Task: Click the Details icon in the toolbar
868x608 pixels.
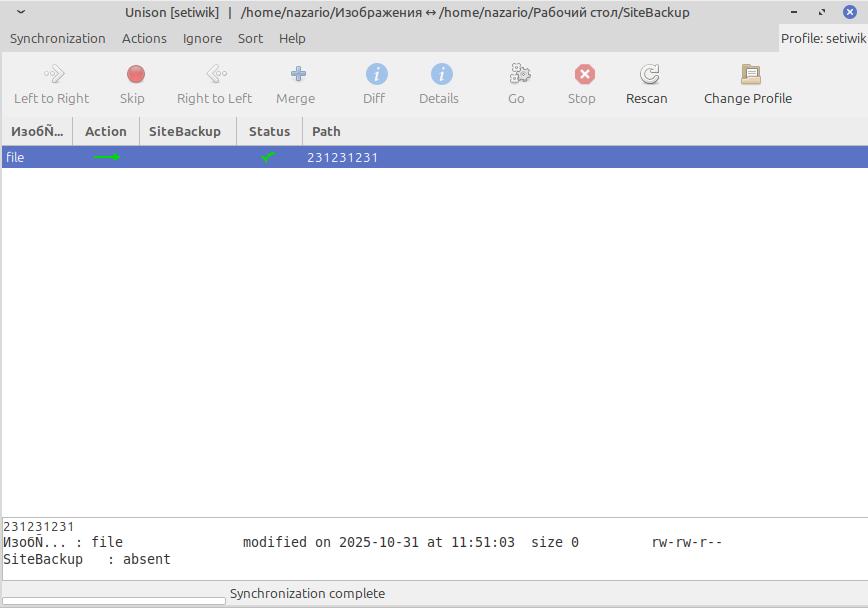Action: pos(438,75)
